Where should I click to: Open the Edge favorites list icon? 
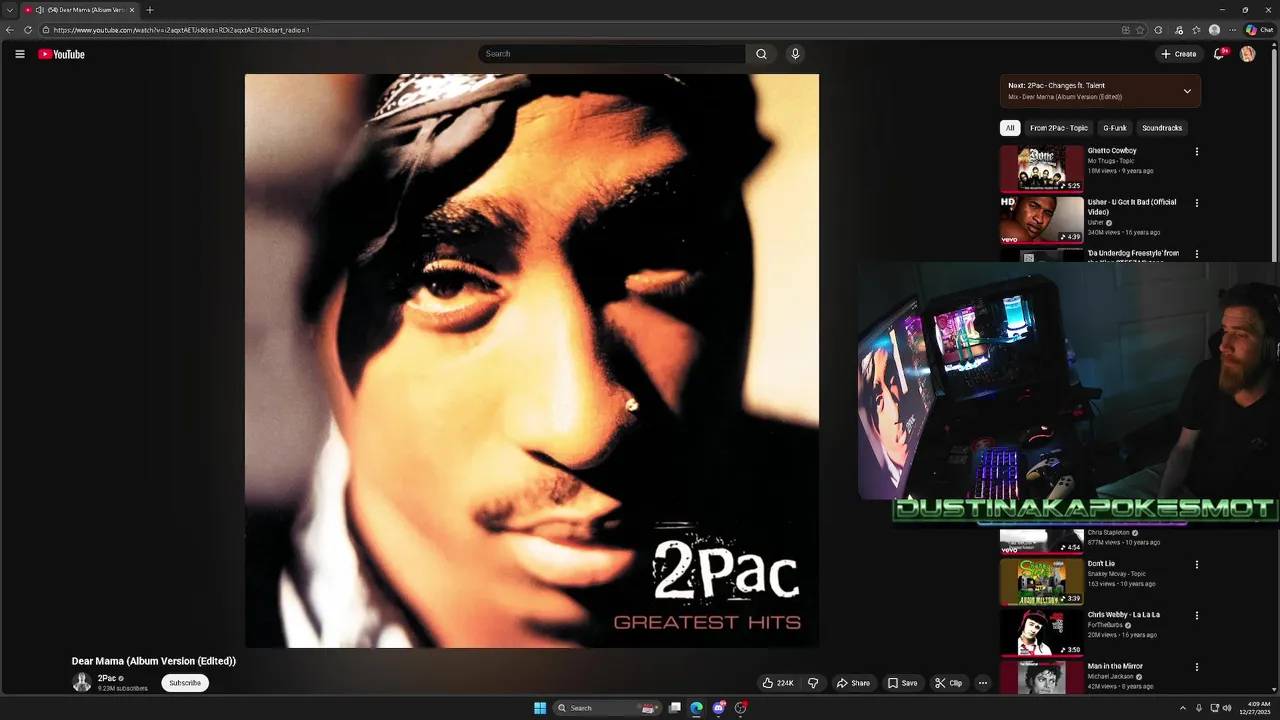[x=1196, y=30]
